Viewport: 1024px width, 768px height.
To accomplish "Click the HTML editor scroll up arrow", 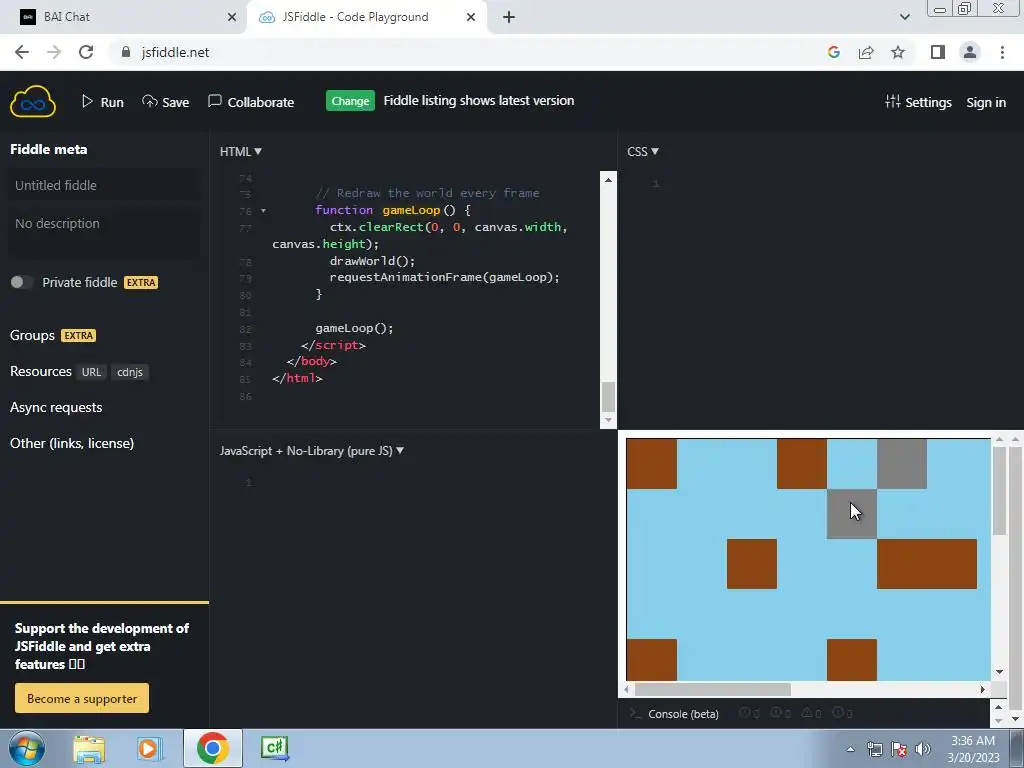I will (608, 180).
